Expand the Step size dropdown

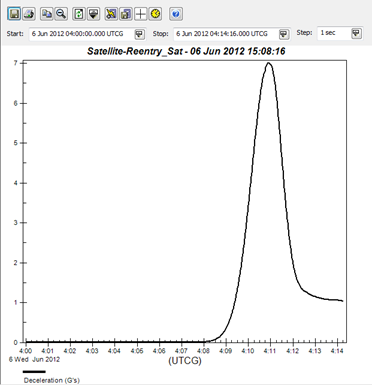click(x=357, y=33)
